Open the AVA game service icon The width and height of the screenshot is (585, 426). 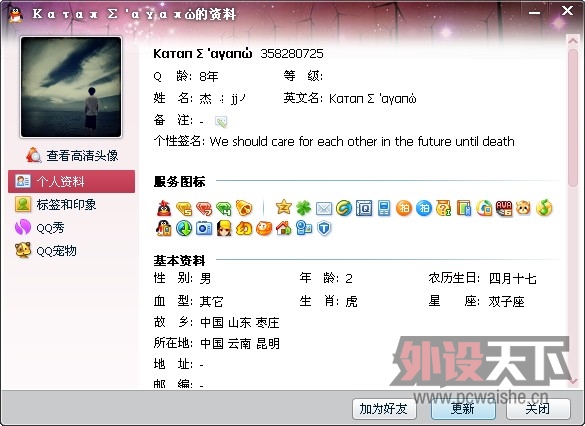pos(504,208)
